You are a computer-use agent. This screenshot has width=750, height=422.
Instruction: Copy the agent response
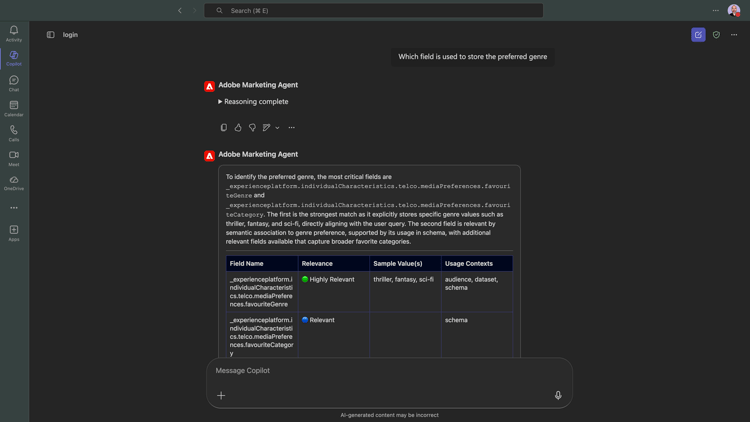[223, 127]
